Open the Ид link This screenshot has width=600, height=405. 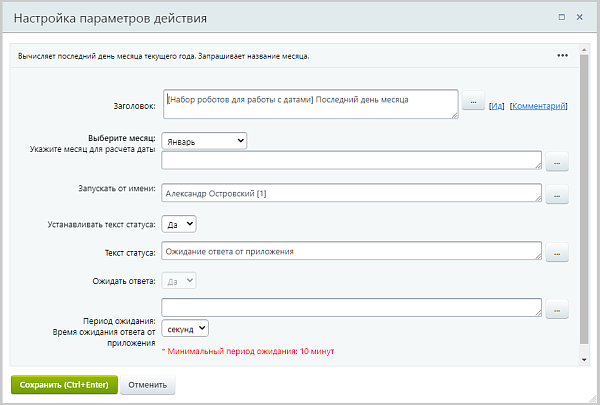click(x=497, y=106)
